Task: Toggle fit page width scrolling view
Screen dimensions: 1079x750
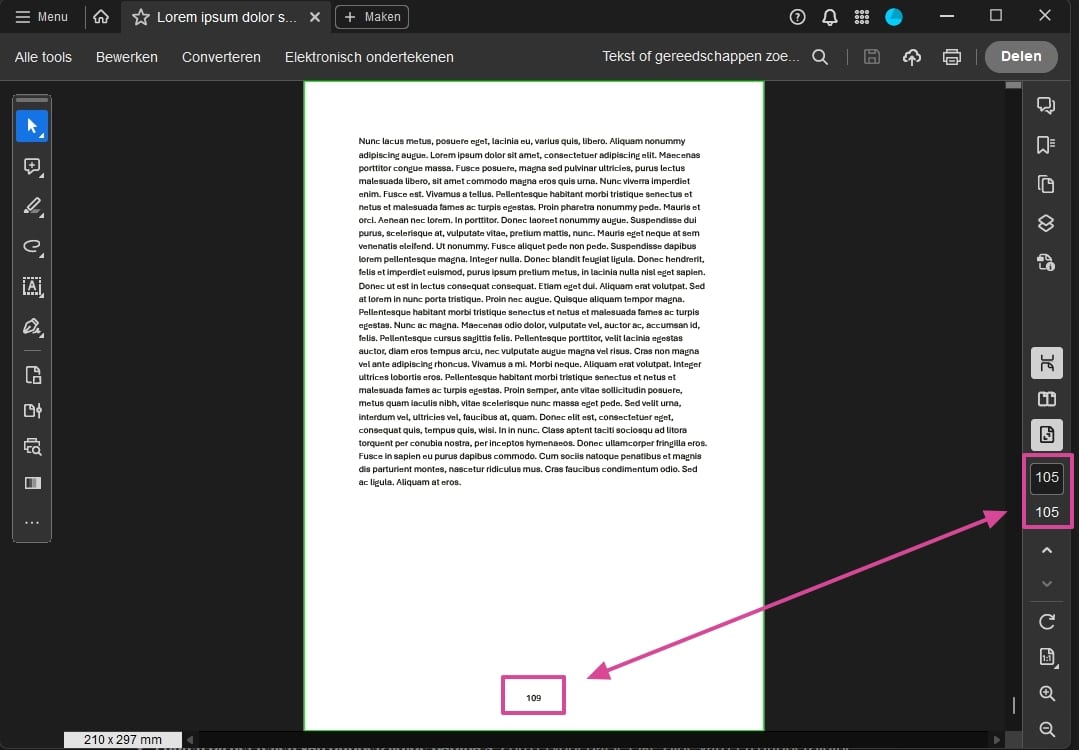Action: 1047,363
